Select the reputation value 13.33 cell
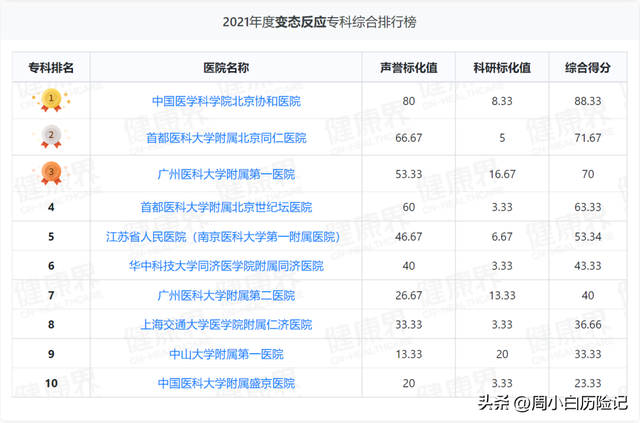 (x=409, y=354)
